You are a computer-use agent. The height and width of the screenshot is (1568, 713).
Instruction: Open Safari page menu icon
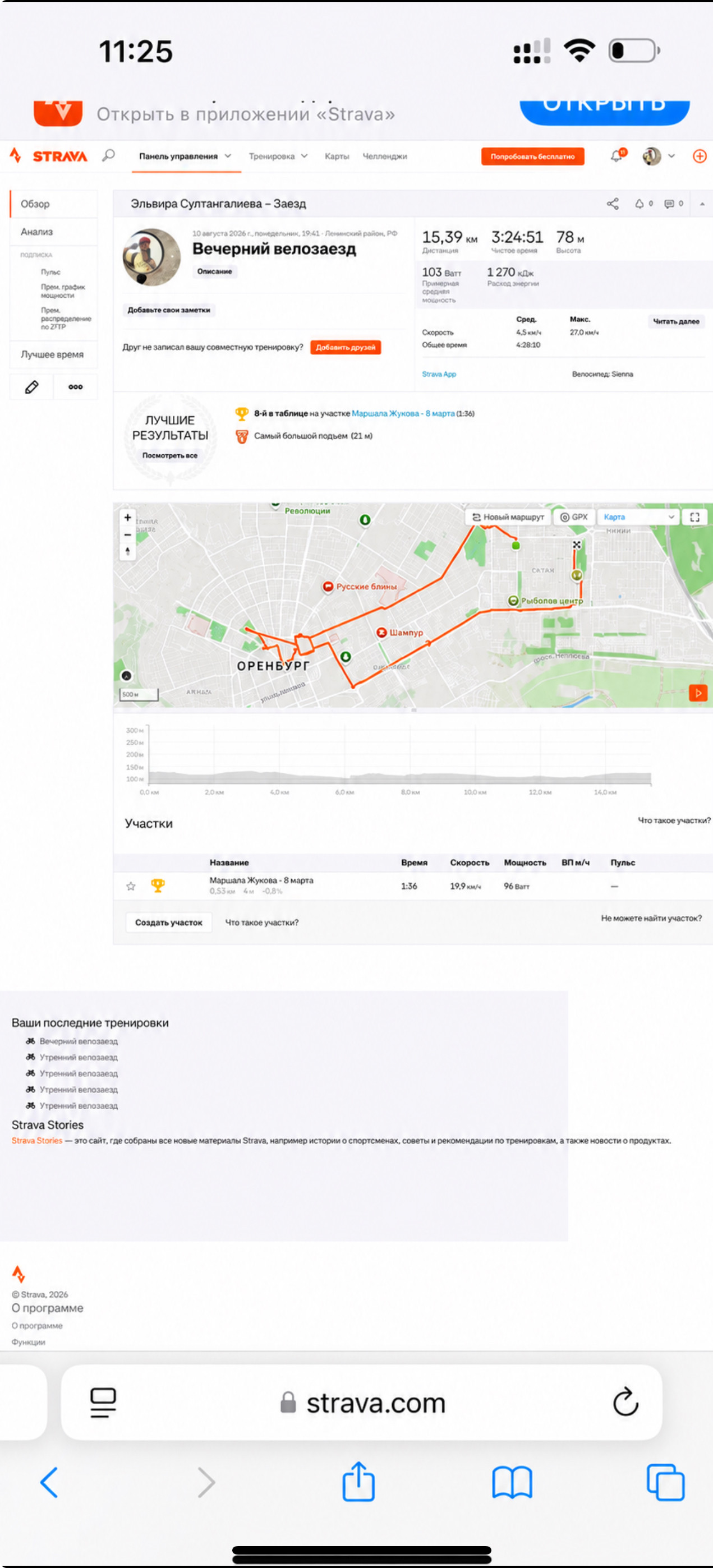(x=103, y=1403)
